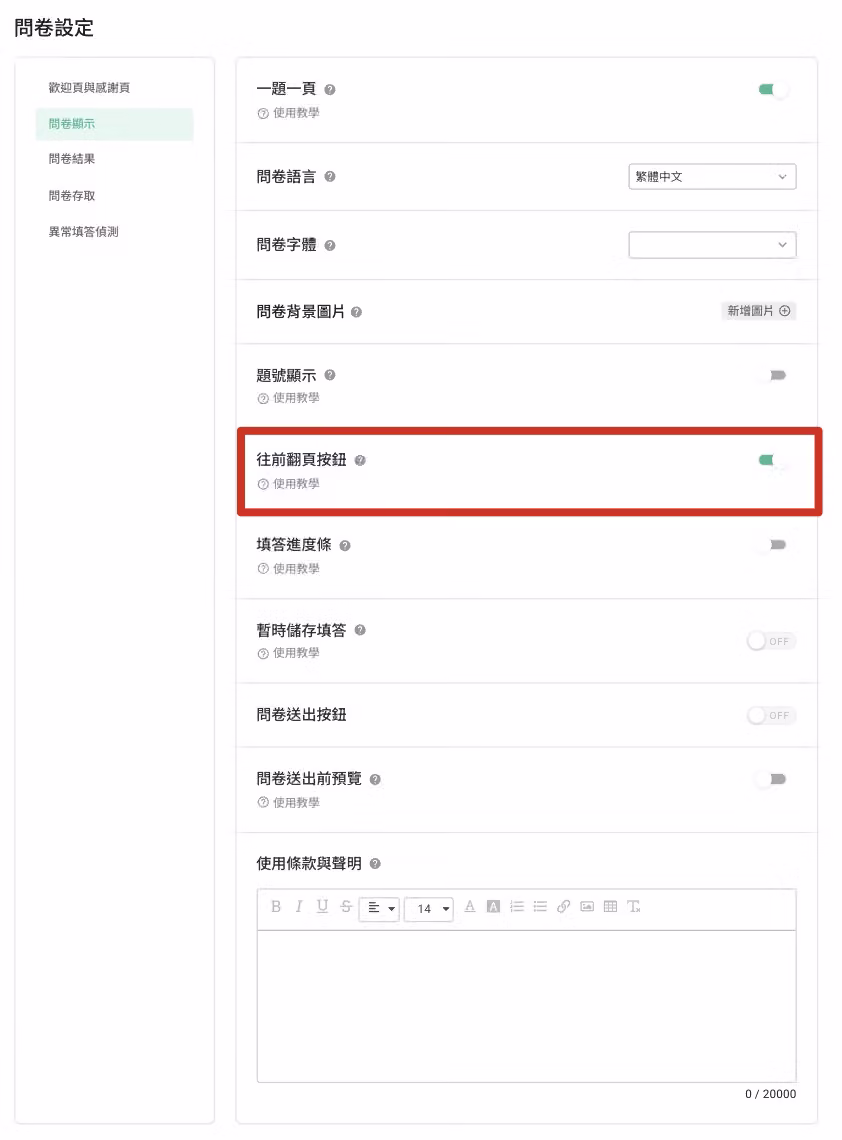Click the 新增圖片 button
This screenshot has height=1140, width=842.
coord(759,311)
